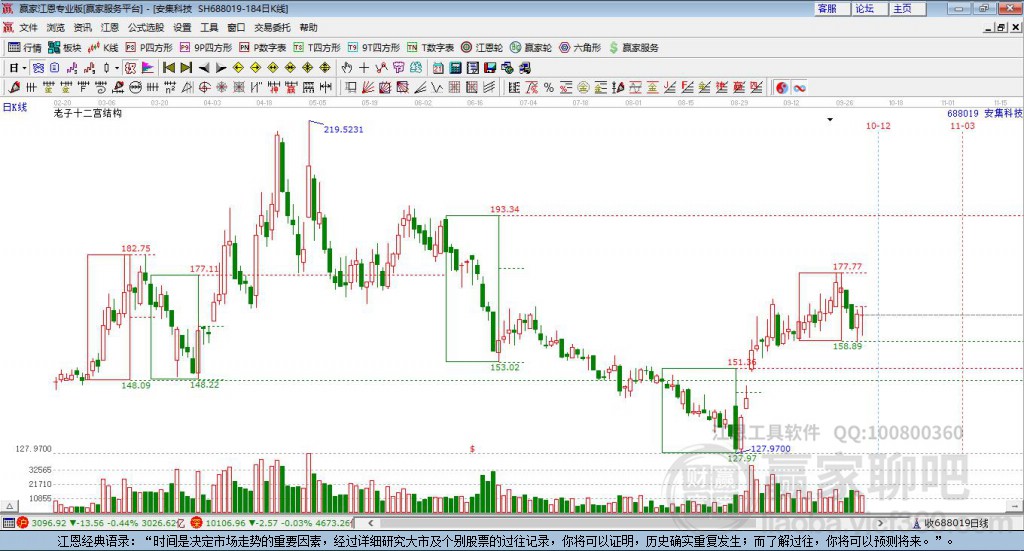Open the 行情 market quotes view
The image size is (1024, 551).
click(24, 48)
